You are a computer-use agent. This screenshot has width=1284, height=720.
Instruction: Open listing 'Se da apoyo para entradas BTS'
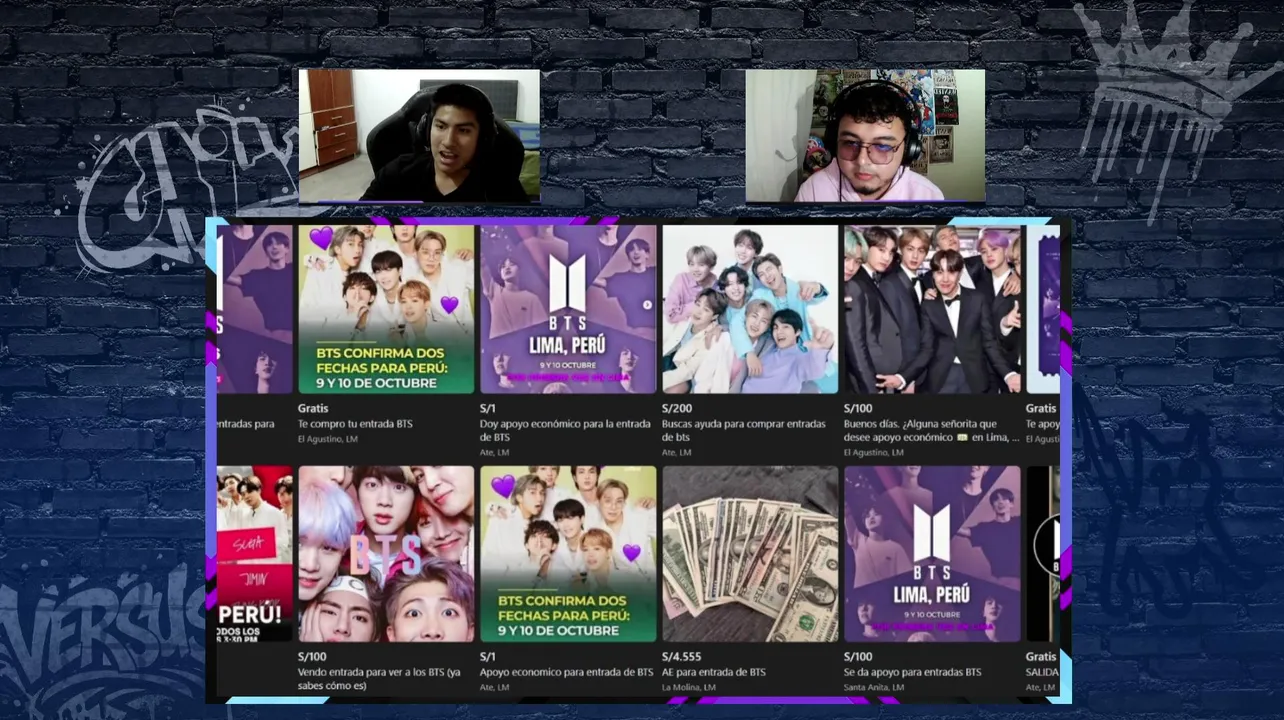[x=913, y=673]
